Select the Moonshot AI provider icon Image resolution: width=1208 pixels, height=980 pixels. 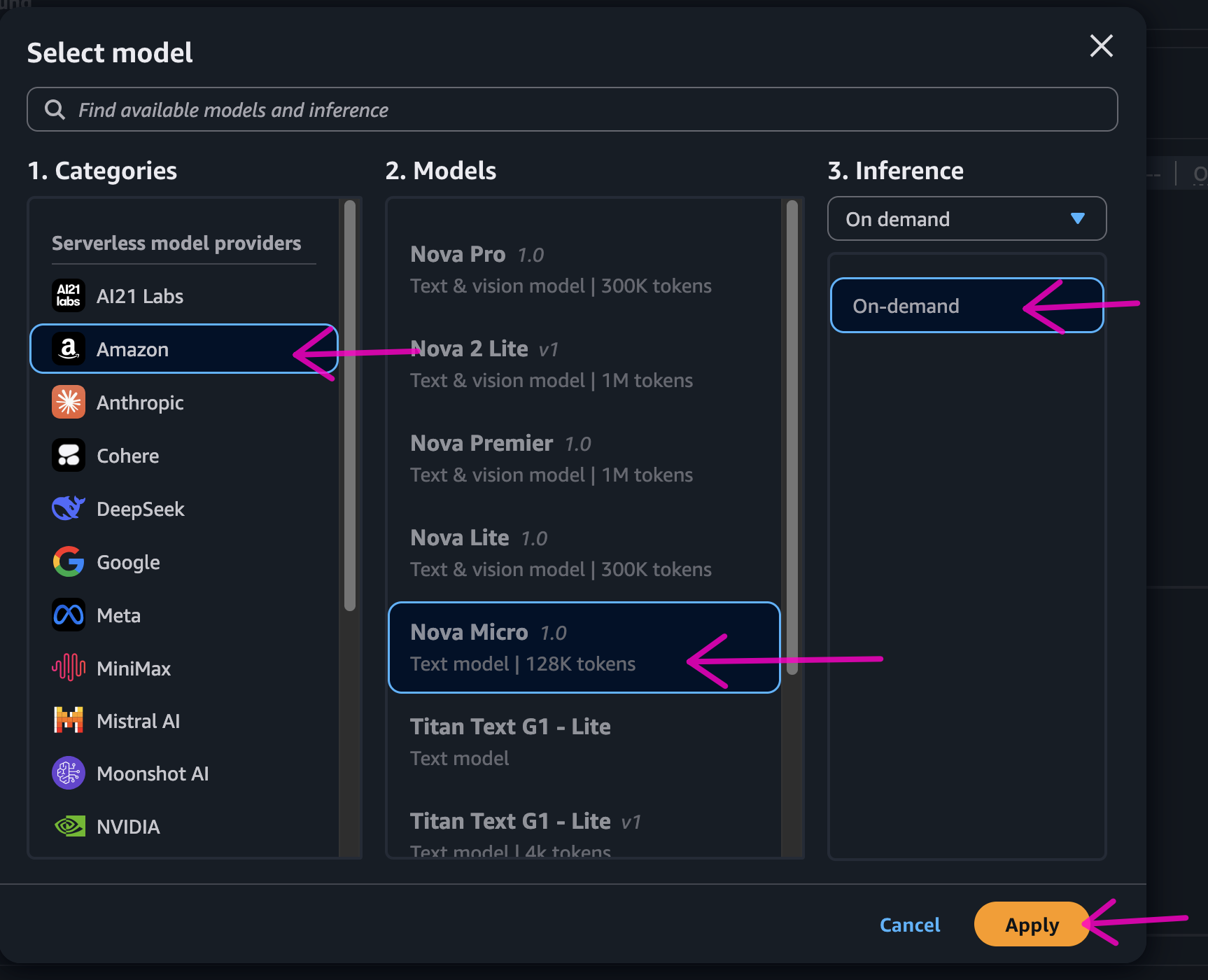coord(68,773)
